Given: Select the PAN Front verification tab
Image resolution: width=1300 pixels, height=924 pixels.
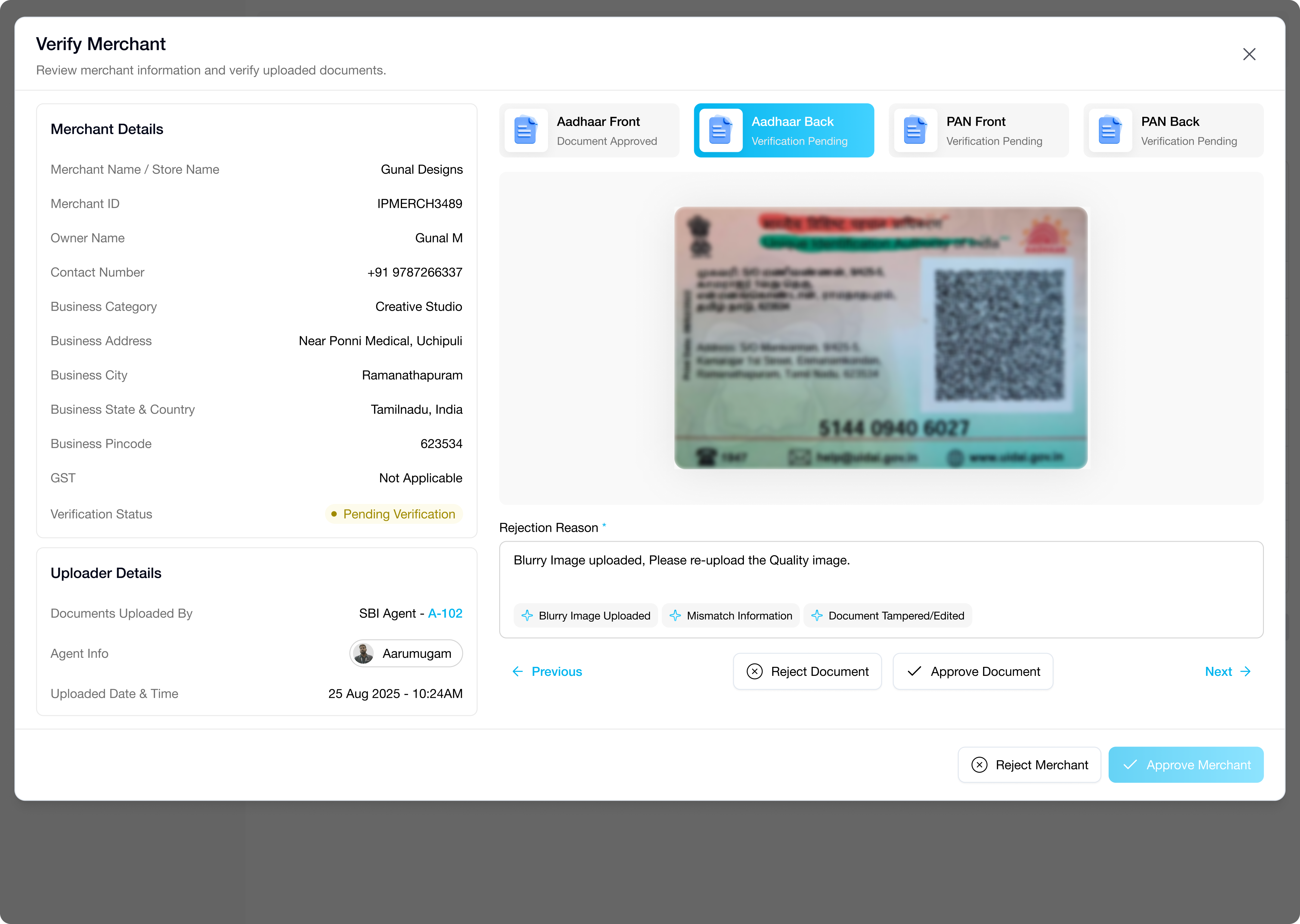Looking at the screenshot, I should [x=978, y=130].
